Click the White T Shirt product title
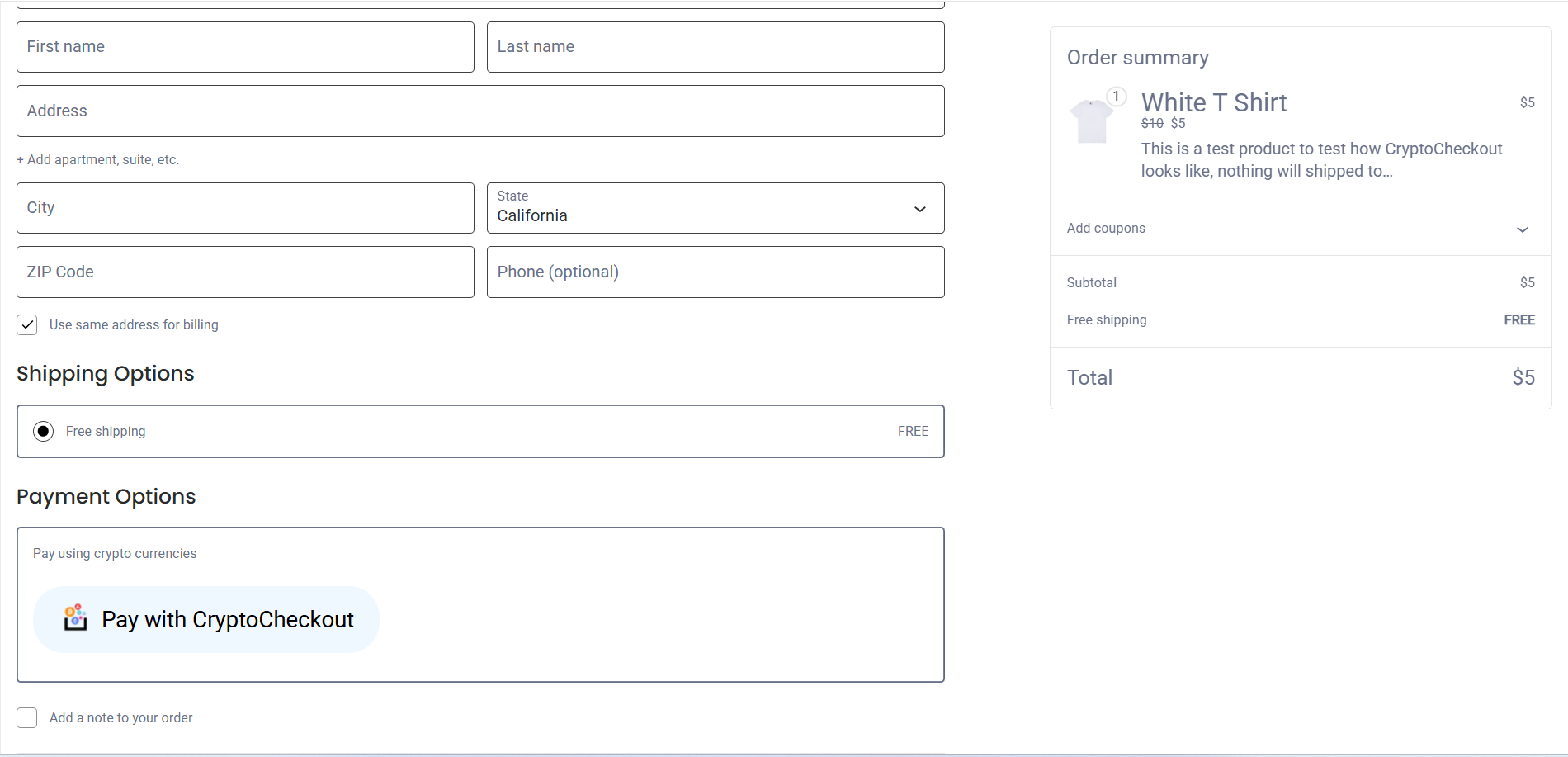This screenshot has height=757, width=1568. (1213, 102)
